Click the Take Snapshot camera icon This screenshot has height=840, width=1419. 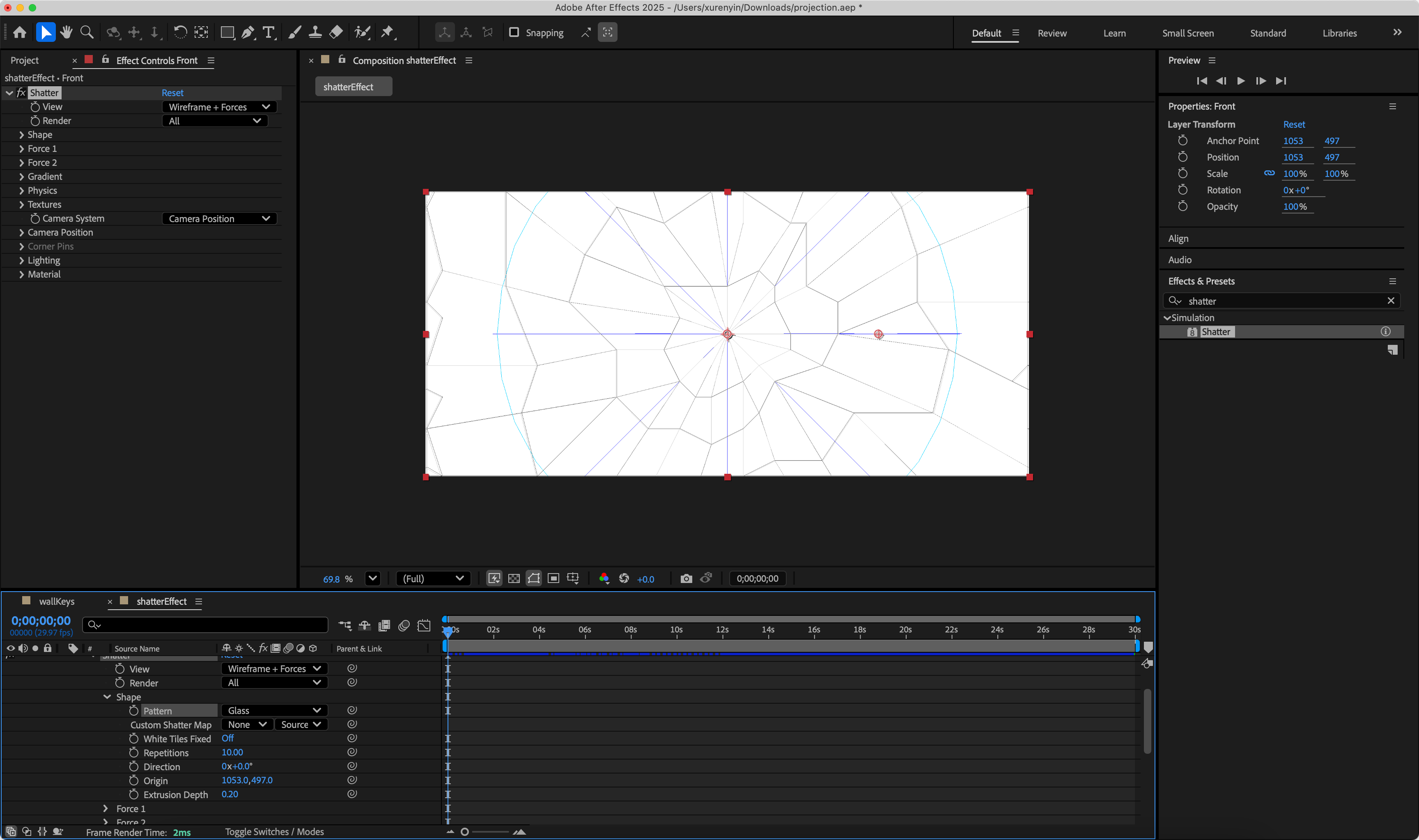pos(686,578)
